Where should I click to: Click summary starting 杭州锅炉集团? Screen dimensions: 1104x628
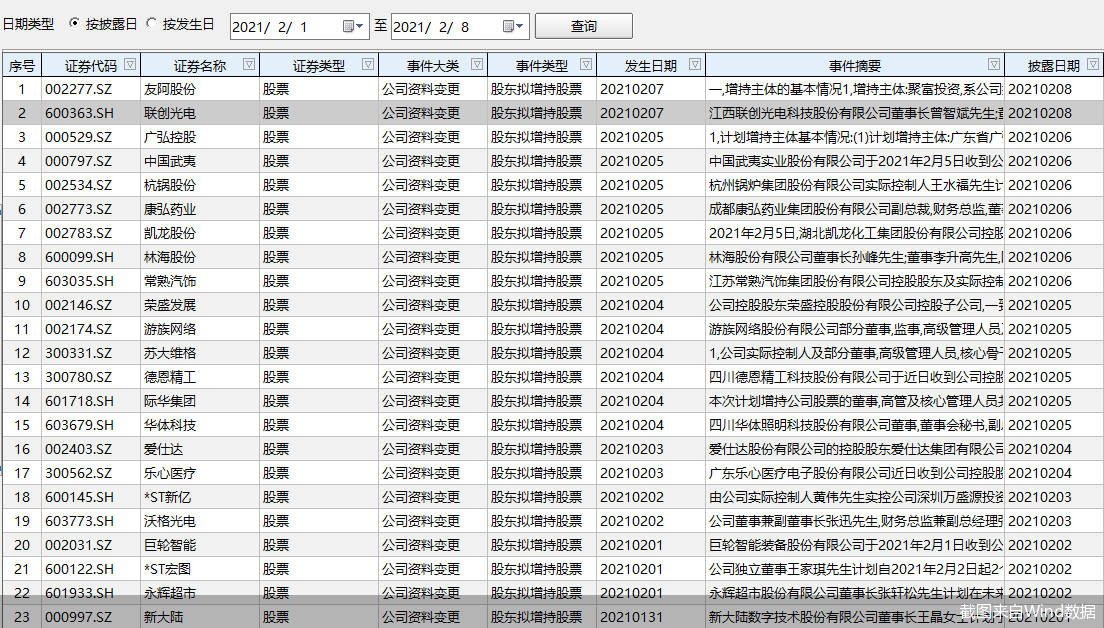point(855,185)
